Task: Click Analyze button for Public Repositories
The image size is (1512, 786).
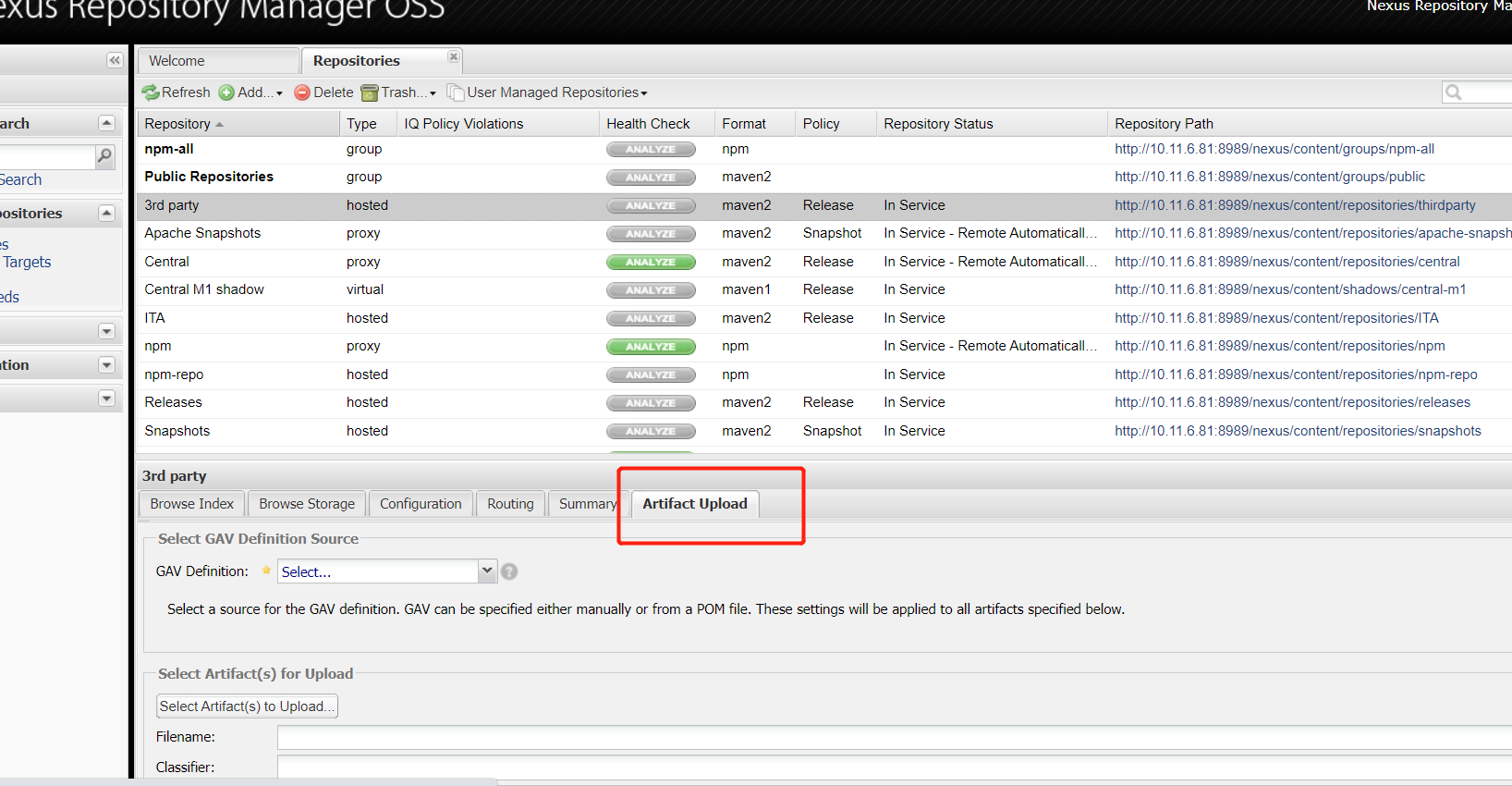Action: [x=651, y=178]
